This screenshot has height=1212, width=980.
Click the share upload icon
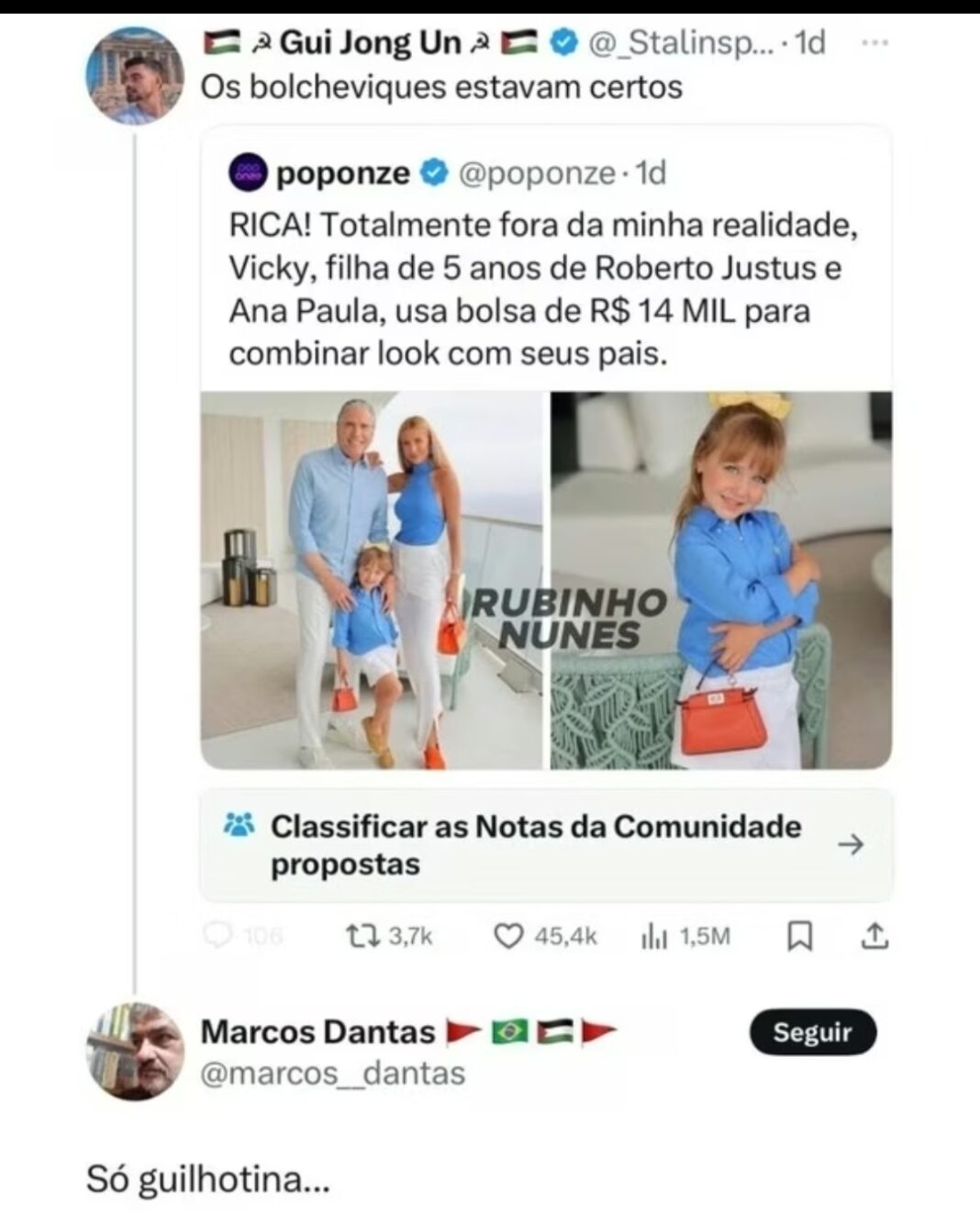pyautogui.click(x=876, y=936)
